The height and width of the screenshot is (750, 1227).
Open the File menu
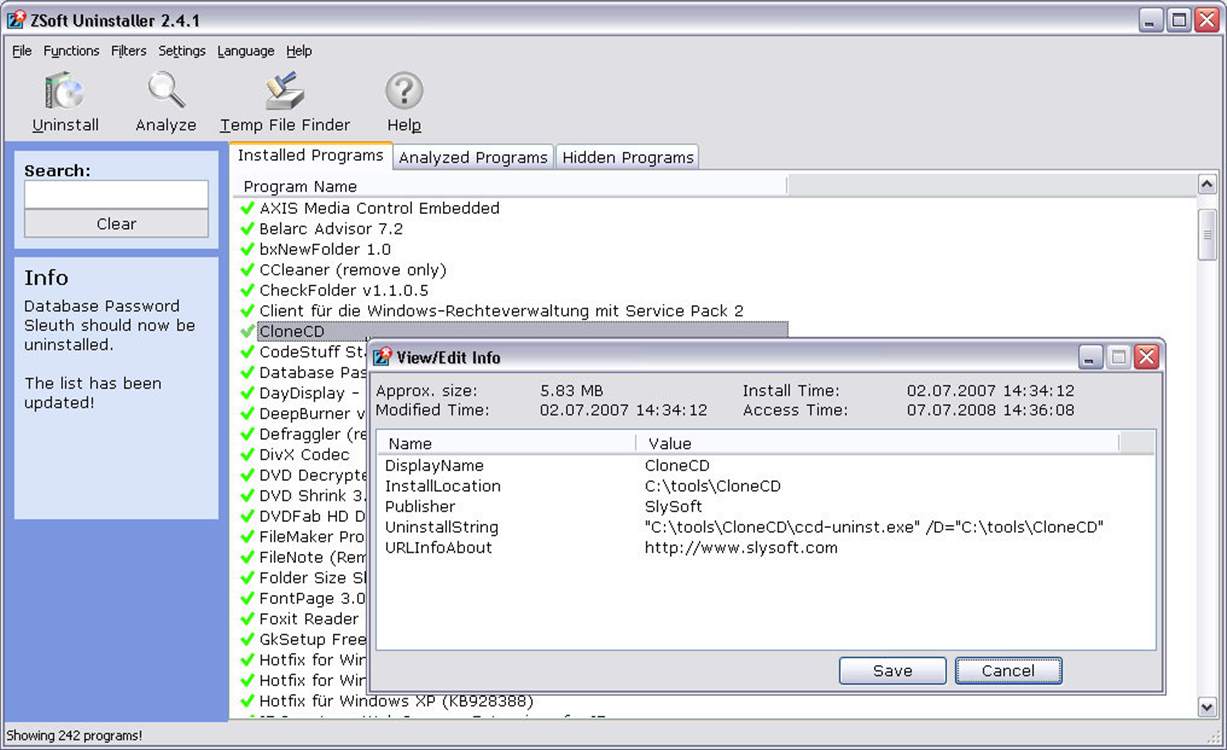[x=22, y=51]
